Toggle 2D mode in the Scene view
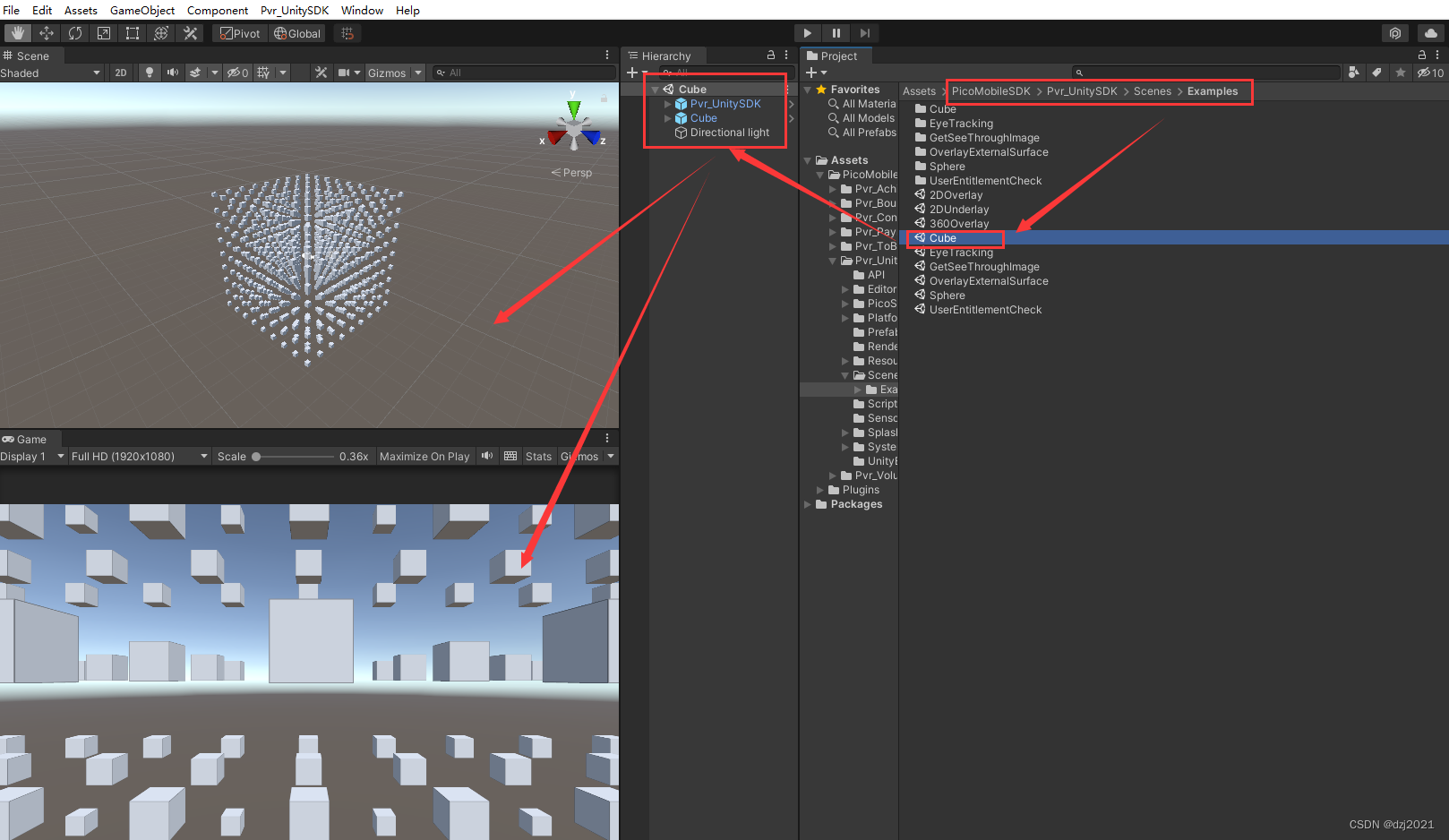Viewport: 1449px width, 840px height. tap(120, 73)
